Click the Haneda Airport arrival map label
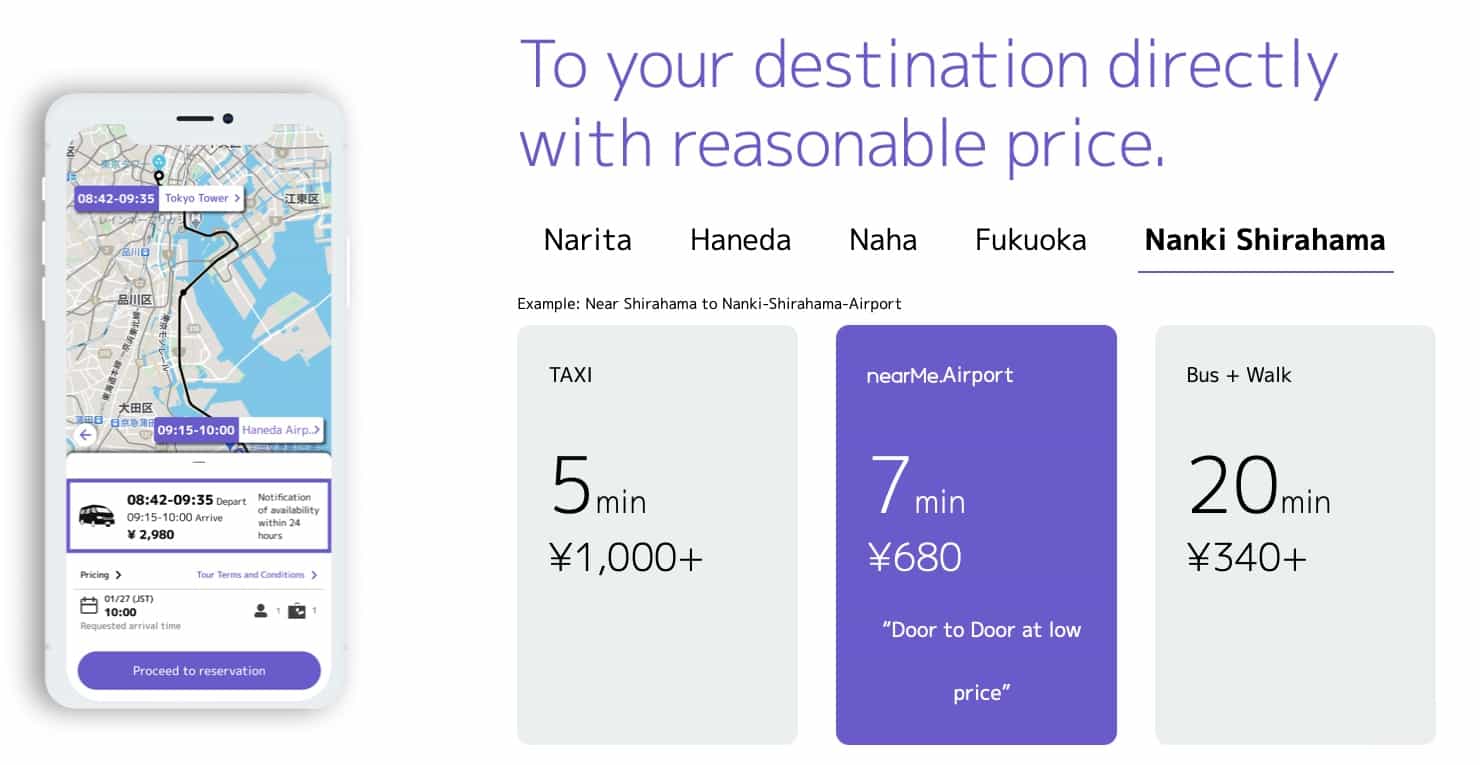 coord(281,430)
